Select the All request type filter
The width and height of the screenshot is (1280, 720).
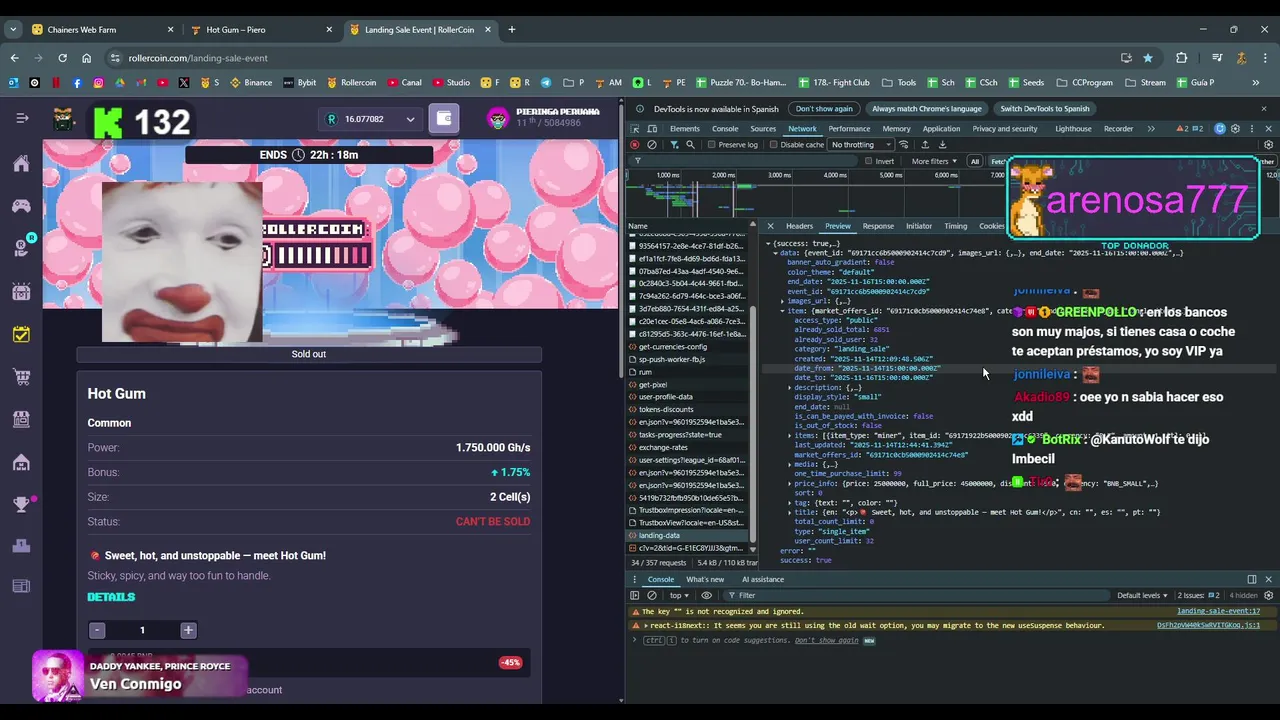(x=975, y=161)
